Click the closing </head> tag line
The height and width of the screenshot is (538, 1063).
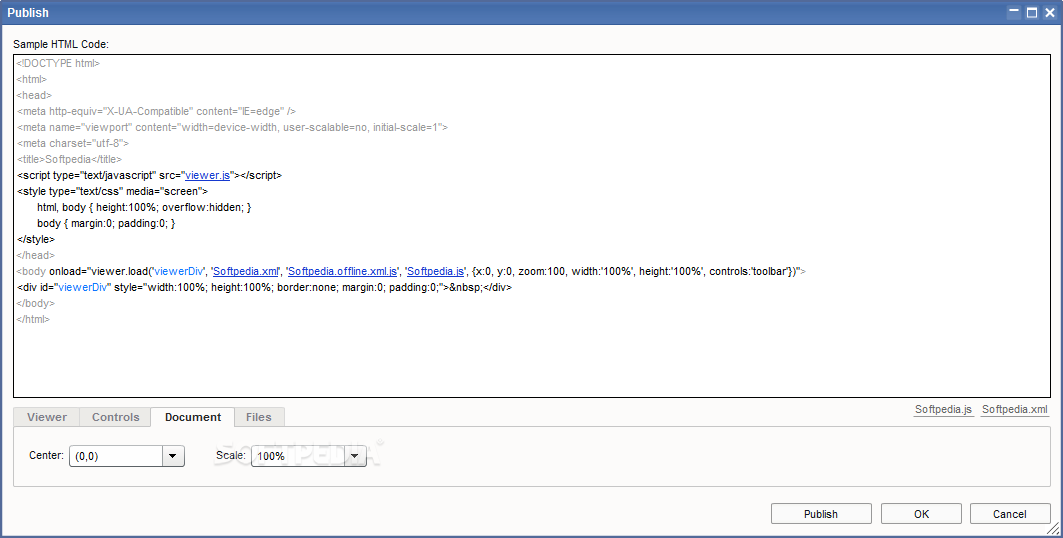36,255
